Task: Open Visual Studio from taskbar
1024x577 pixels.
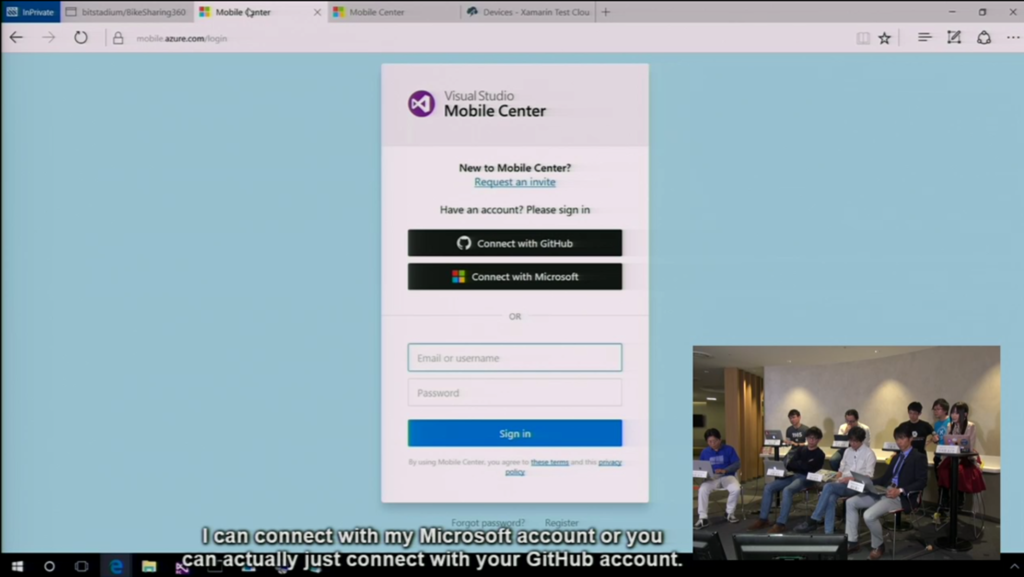Action: pos(182,567)
